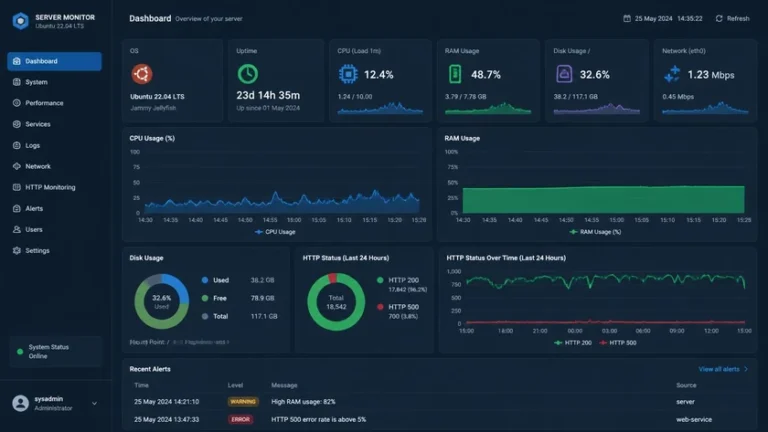
Task: Click the Ubuntu logo in OS card
Action: pyautogui.click(x=142, y=74)
